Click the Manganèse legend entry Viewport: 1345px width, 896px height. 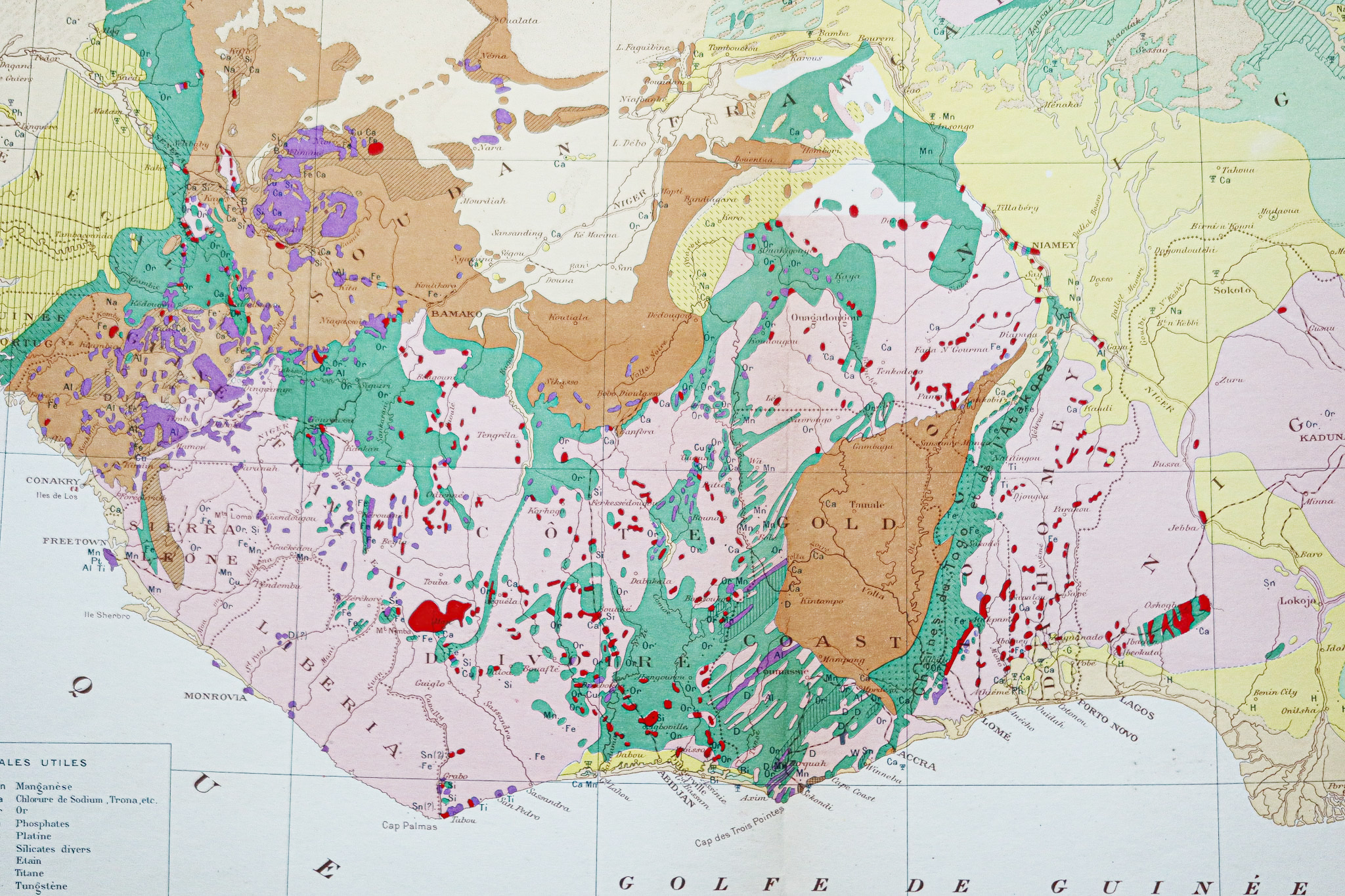point(43,786)
